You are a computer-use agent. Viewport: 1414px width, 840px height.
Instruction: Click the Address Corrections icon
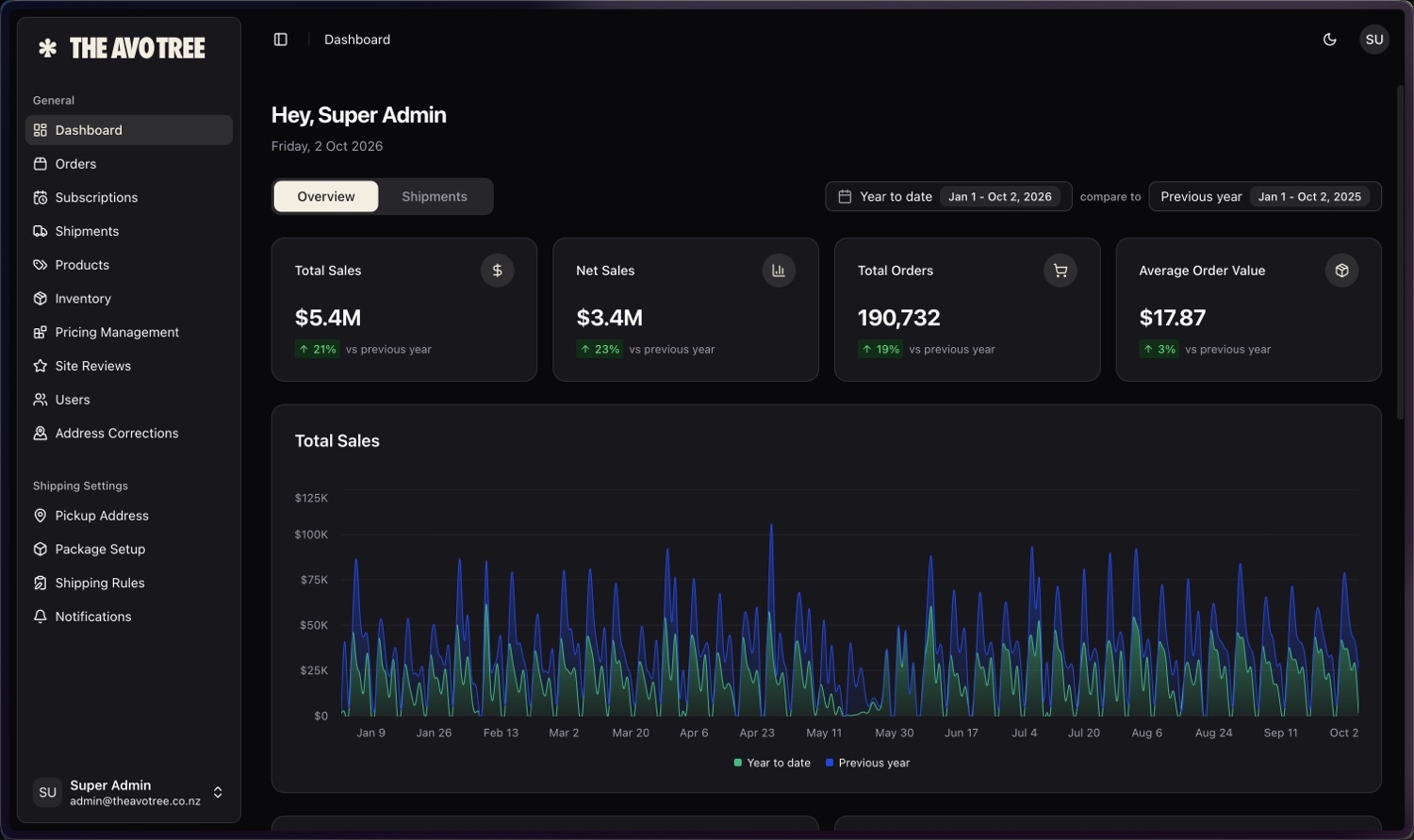pyautogui.click(x=41, y=434)
